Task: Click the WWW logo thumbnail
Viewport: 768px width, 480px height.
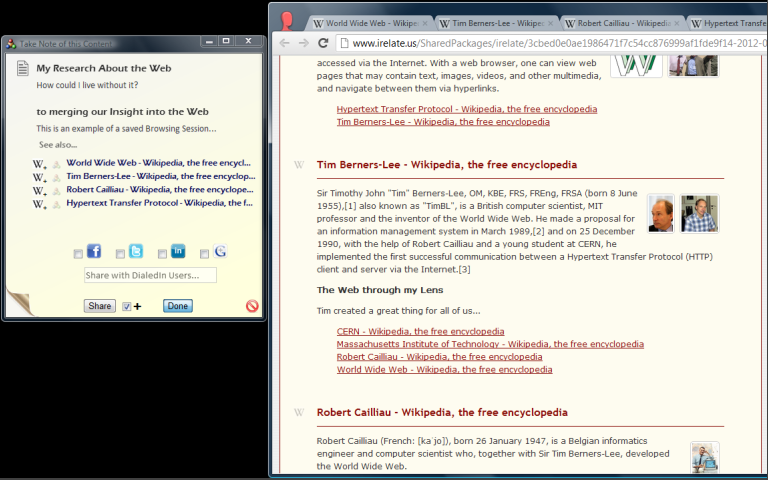Action: pyautogui.click(x=636, y=66)
